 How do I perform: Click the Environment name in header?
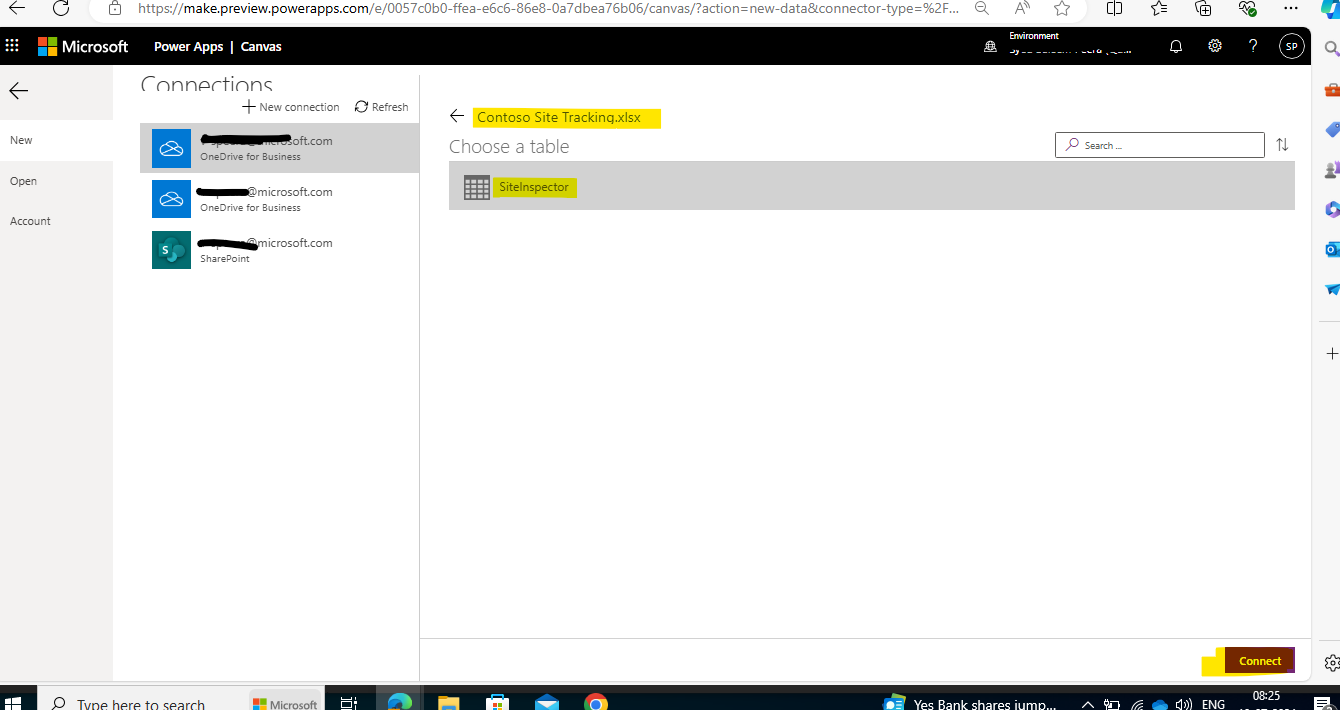(x=1070, y=50)
